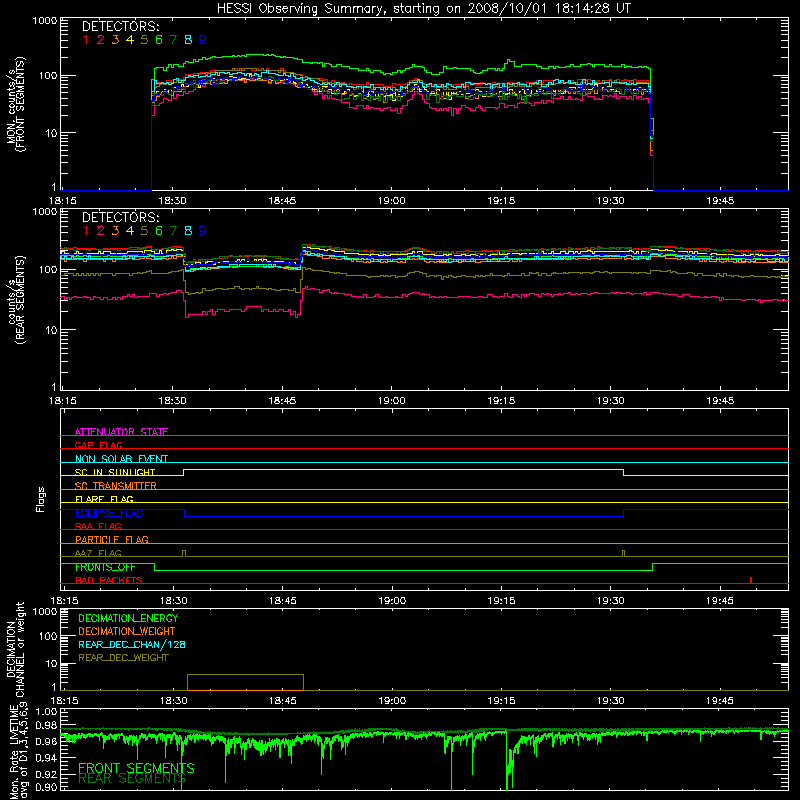
Task: Click detector number 1 in the rear segments legend
Action: tap(86, 231)
